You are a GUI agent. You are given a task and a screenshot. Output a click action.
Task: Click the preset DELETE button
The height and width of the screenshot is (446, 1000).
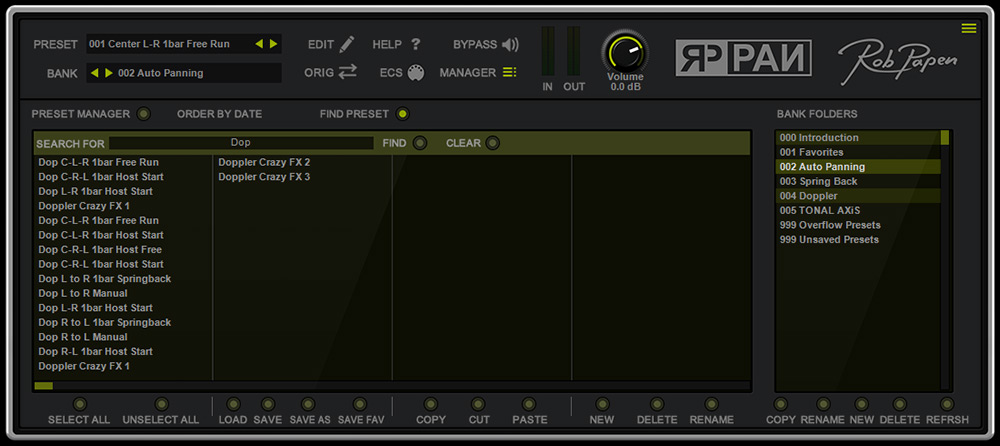click(x=657, y=404)
